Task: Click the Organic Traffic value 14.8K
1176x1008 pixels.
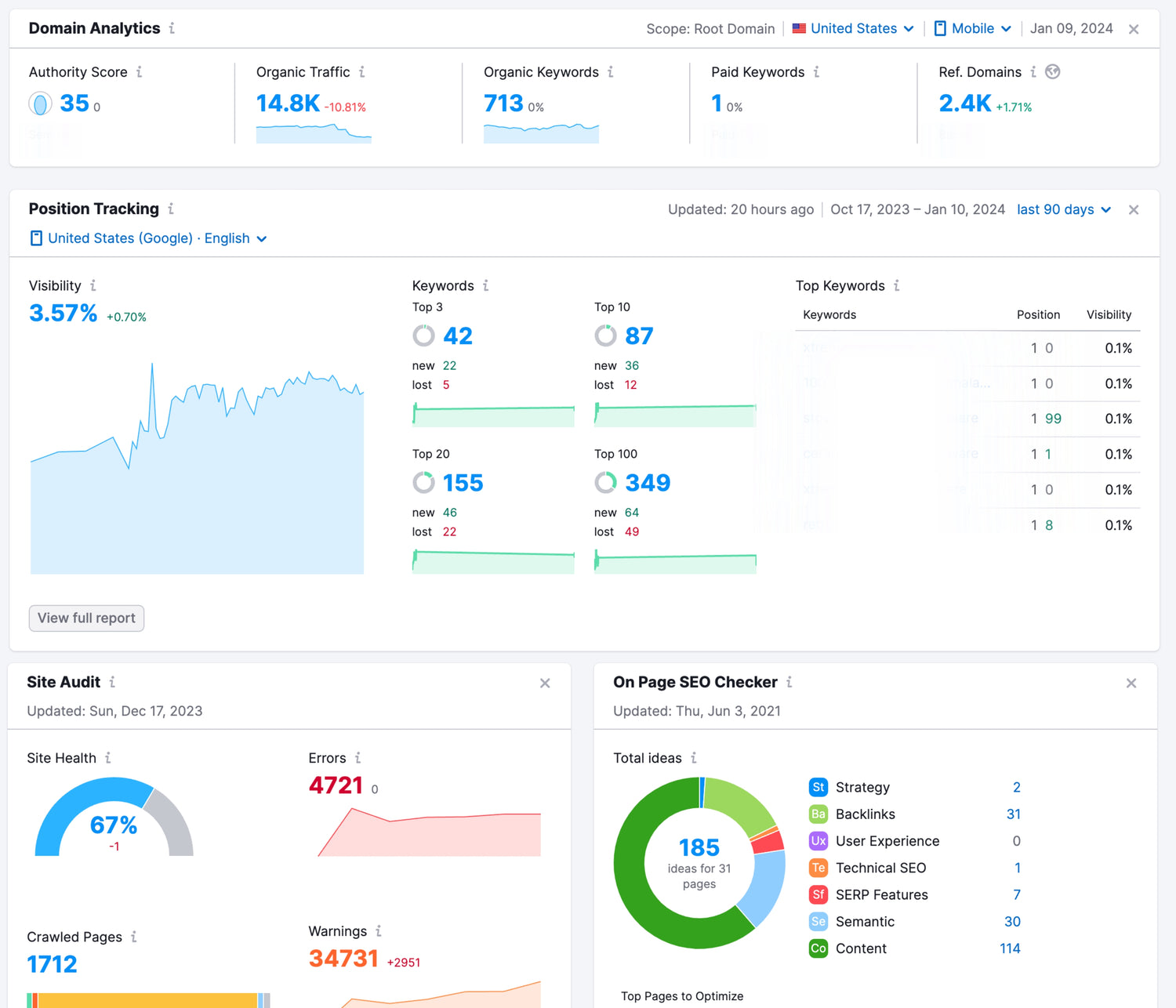Action: pyautogui.click(x=288, y=103)
